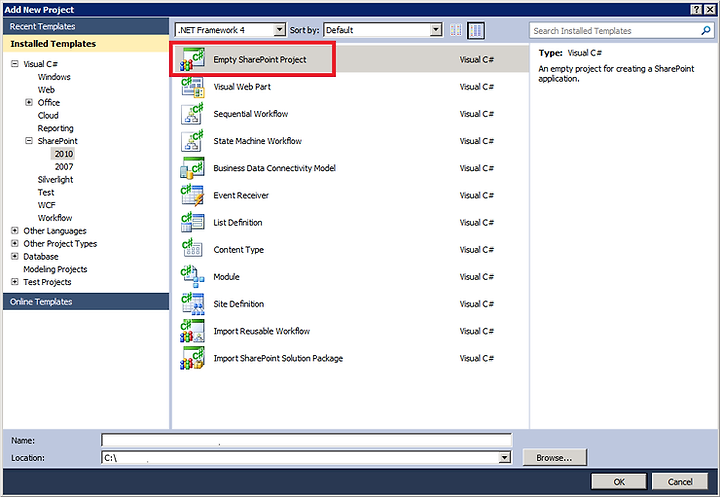Viewport: 720px width, 497px height.
Task: Click the Event Receiver template icon
Action: tap(192, 195)
